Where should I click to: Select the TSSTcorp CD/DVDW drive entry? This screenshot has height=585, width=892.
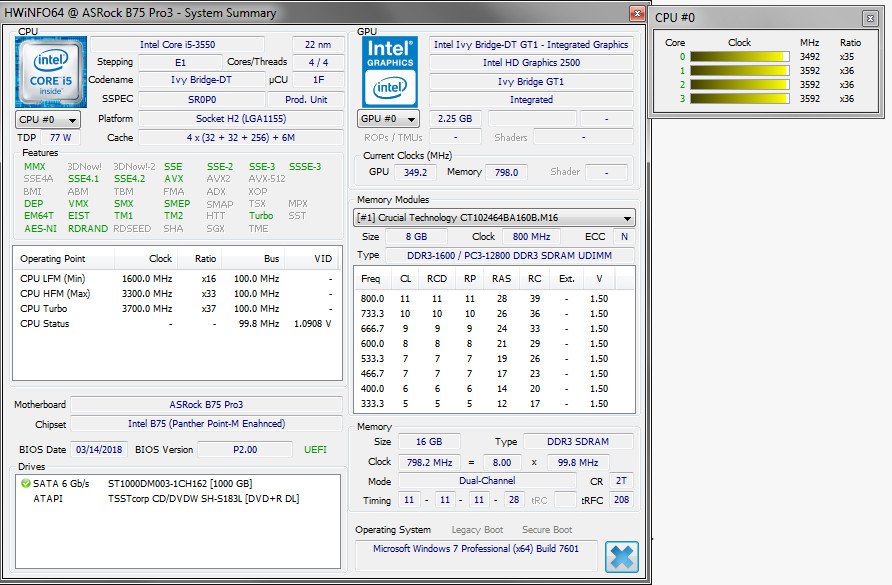pyautogui.click(x=203, y=499)
